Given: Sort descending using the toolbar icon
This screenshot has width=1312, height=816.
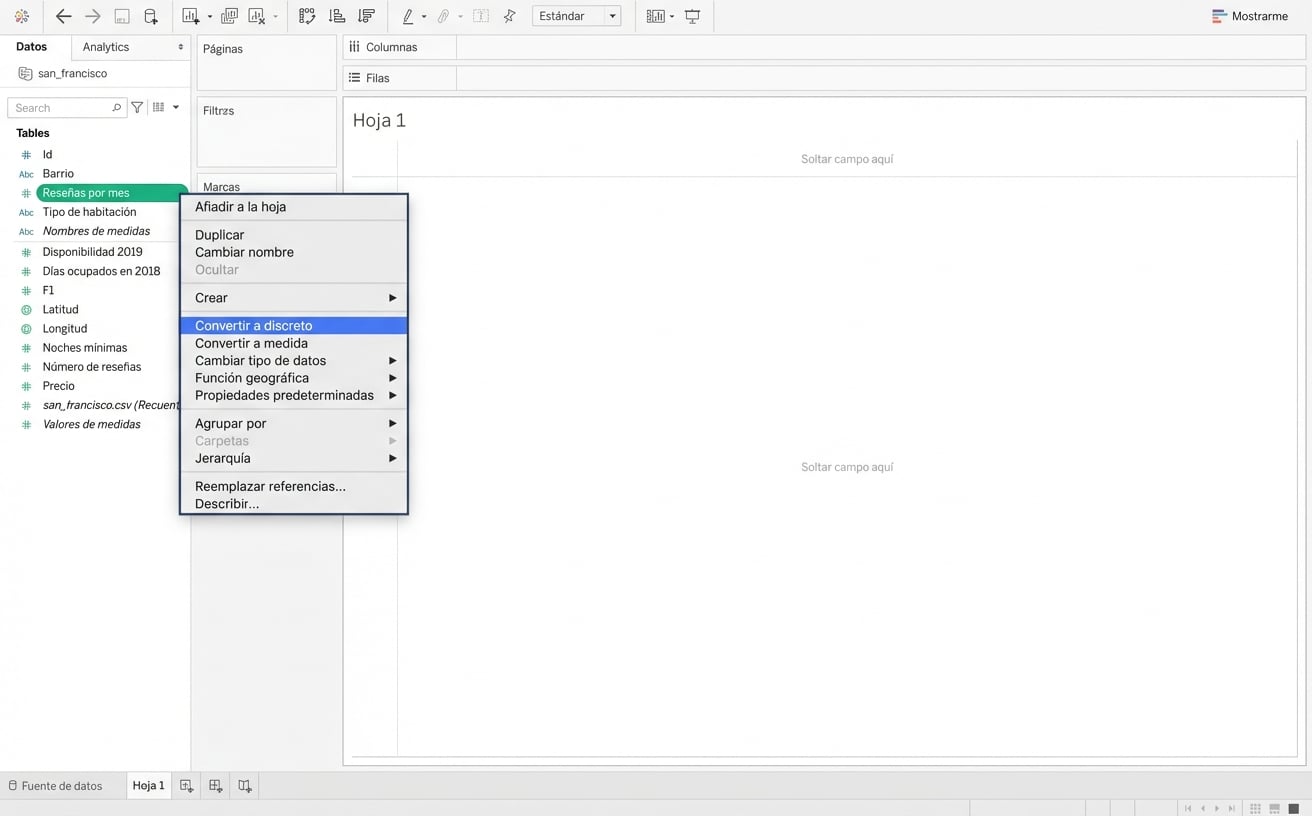Looking at the screenshot, I should pyautogui.click(x=366, y=16).
